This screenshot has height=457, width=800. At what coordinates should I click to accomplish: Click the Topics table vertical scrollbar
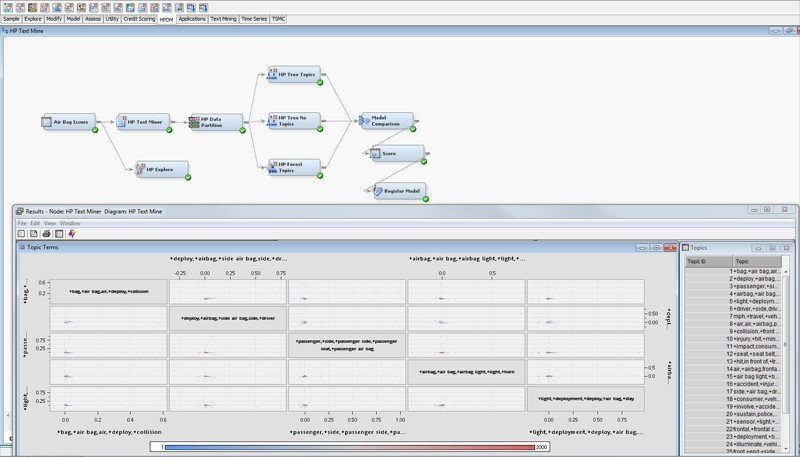coord(786,361)
